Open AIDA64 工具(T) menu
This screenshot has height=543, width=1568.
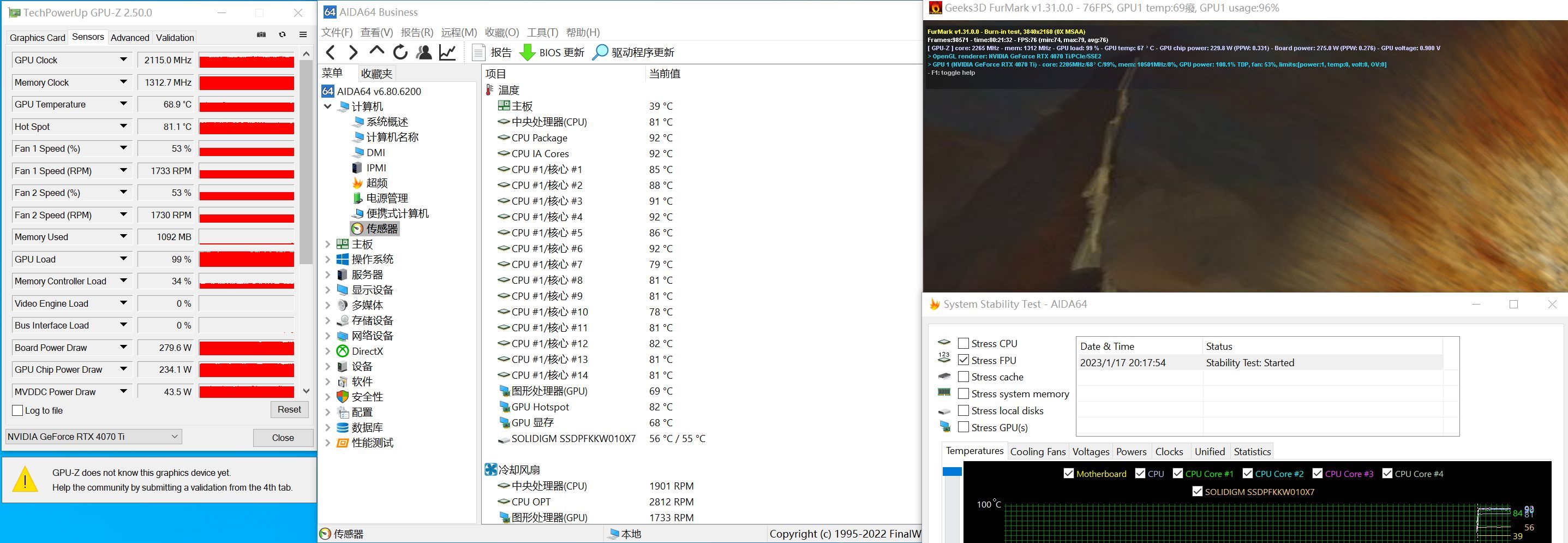[x=542, y=32]
